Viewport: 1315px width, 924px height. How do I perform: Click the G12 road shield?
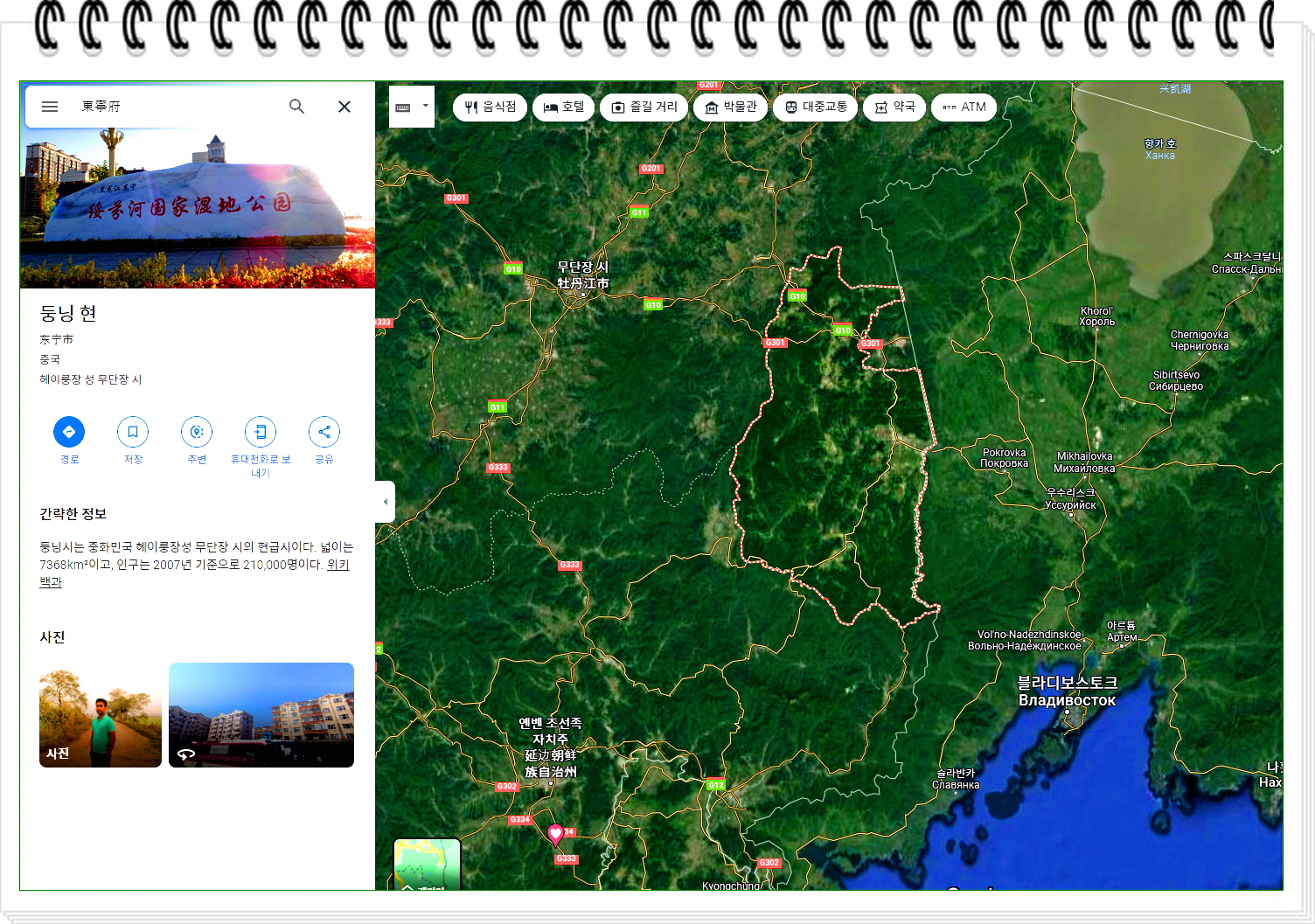tap(716, 784)
